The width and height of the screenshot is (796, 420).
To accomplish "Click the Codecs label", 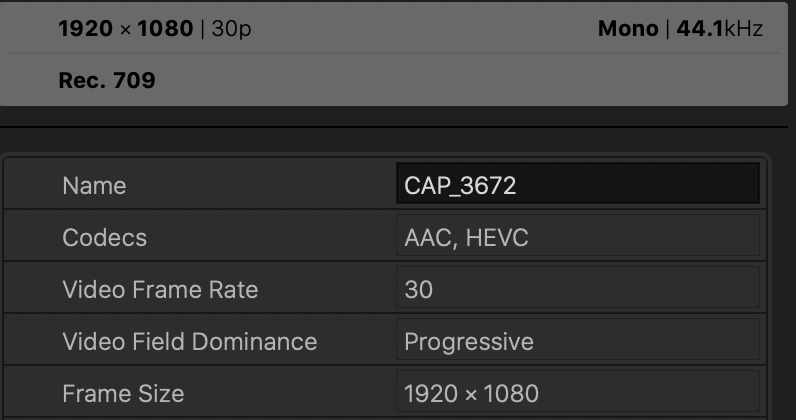I will coord(104,237).
